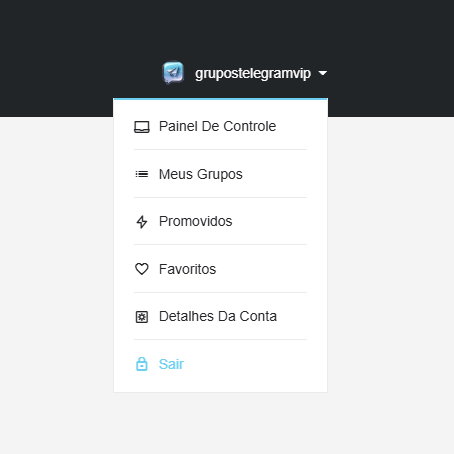Screen dimensions: 454x454
Task: Click the grupostelegramvip username
Action: (253, 73)
